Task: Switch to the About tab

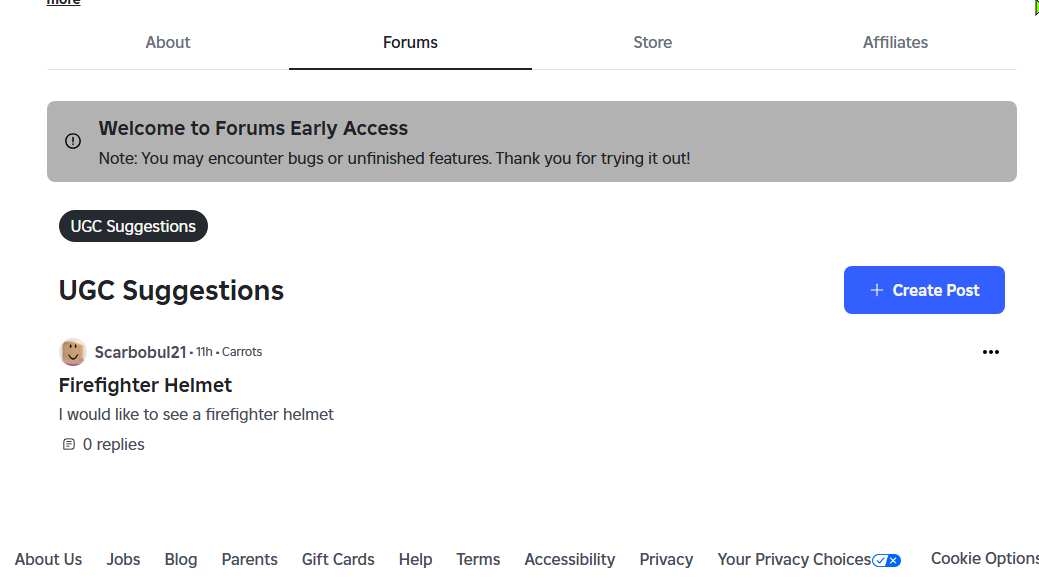Action: [168, 42]
